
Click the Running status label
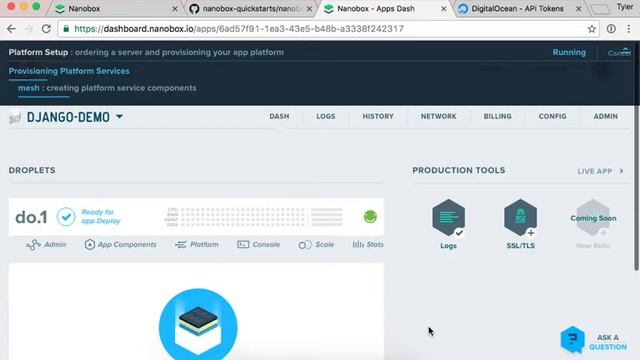point(569,52)
